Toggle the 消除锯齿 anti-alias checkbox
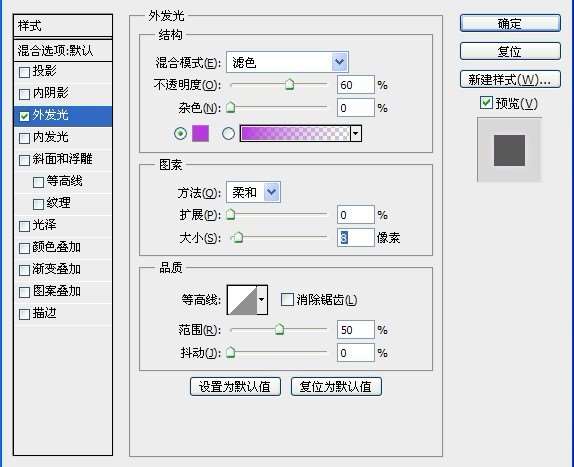 pyautogui.click(x=287, y=299)
